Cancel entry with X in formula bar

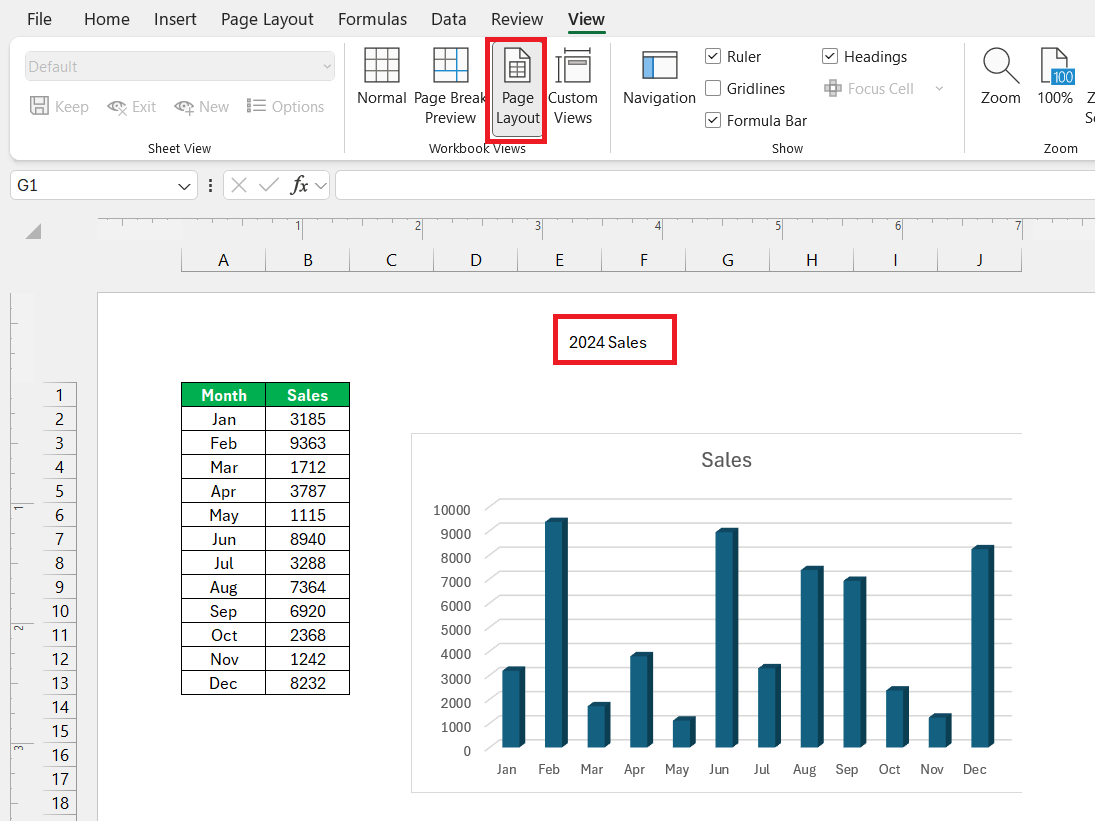[x=239, y=185]
